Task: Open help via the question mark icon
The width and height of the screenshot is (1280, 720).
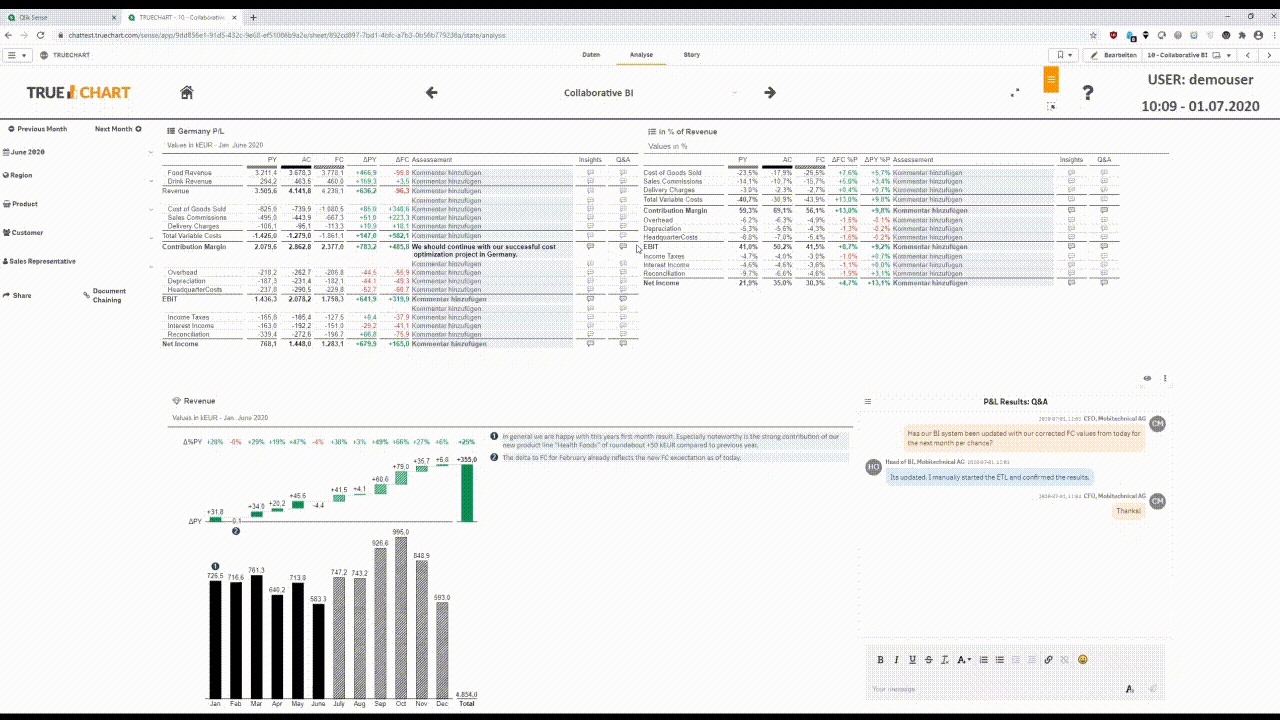Action: point(1088,92)
